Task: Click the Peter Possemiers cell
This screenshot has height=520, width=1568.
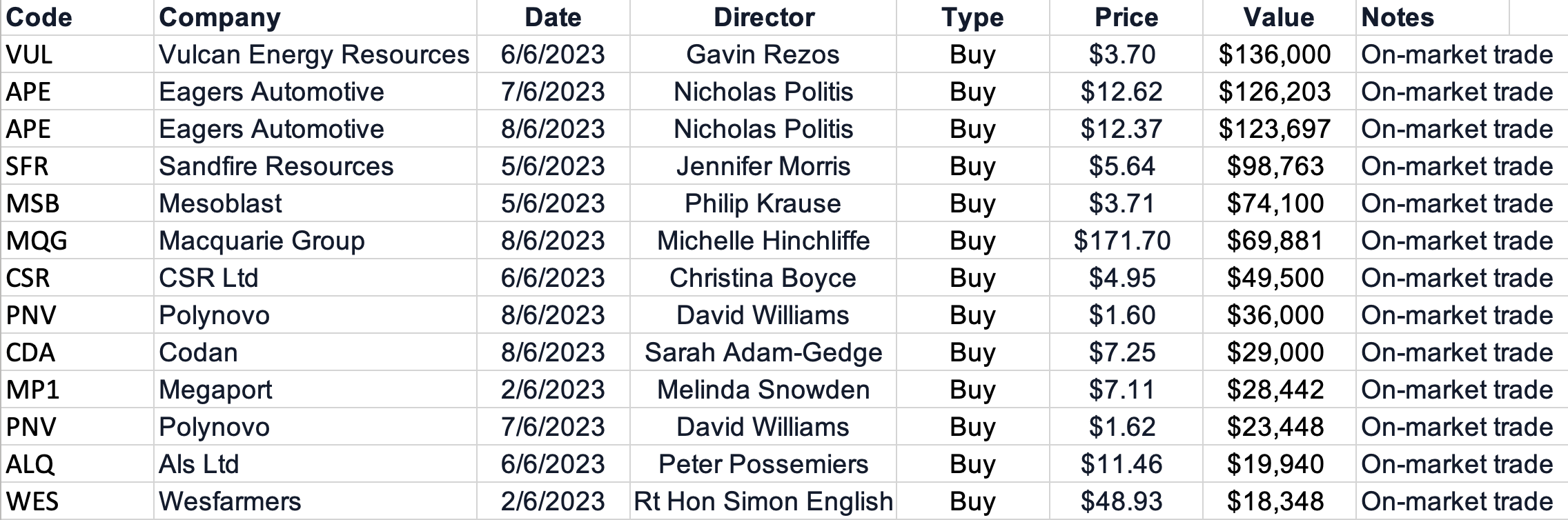Action: tap(763, 465)
